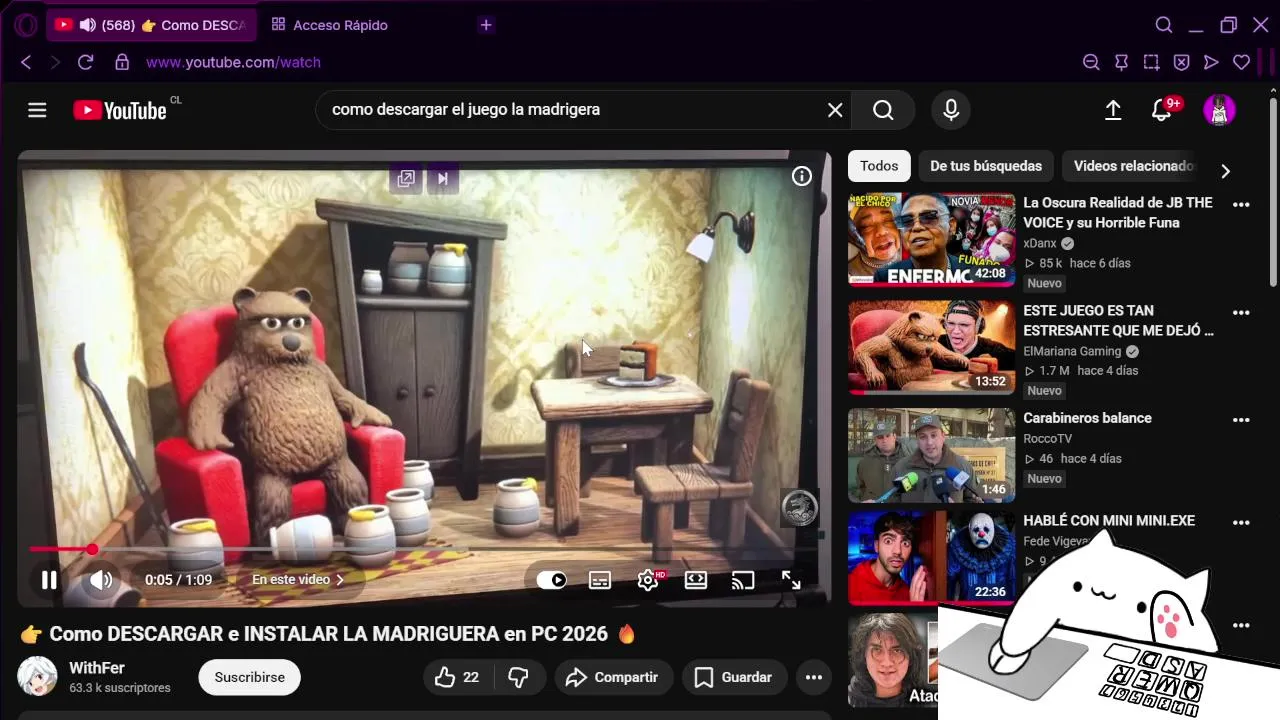Show the video info card icon
Screen dimensions: 1280x720
coord(802,176)
